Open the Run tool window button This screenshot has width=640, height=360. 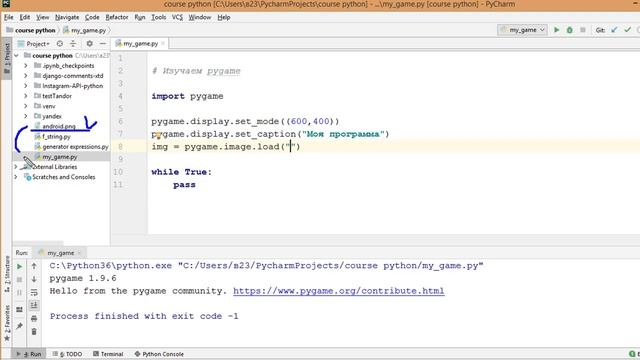coord(29,354)
